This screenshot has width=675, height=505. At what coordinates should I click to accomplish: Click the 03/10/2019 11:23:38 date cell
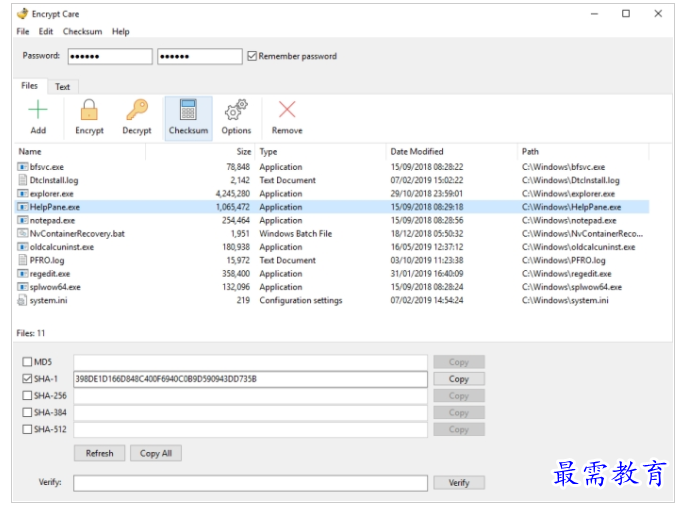(427, 260)
